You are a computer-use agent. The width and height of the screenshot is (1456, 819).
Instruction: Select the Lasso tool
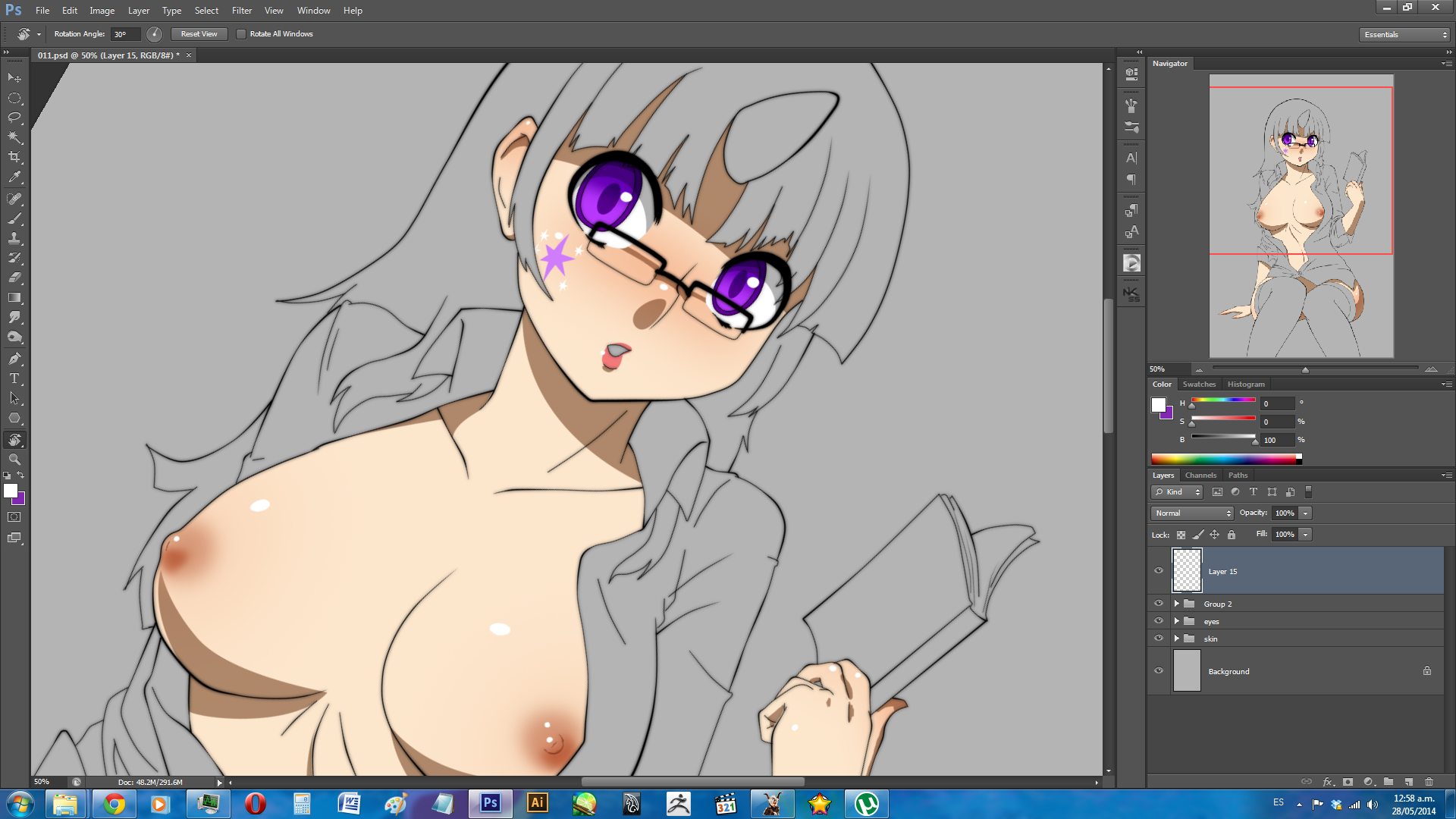pos(14,118)
